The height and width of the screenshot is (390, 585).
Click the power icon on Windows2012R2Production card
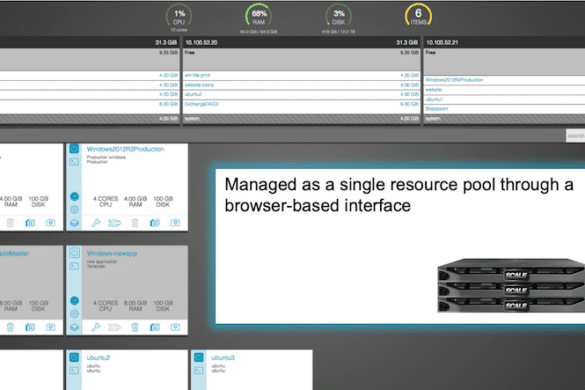click(74, 149)
